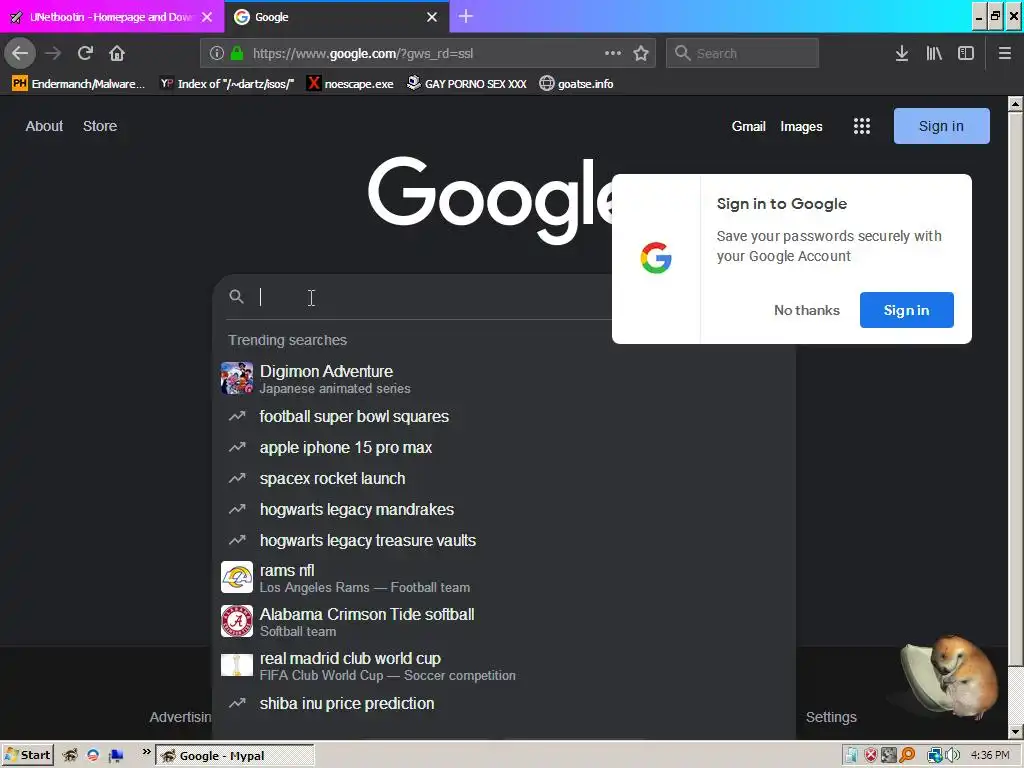Select Alabama Crimson Tide softball suggestion

click(x=504, y=621)
